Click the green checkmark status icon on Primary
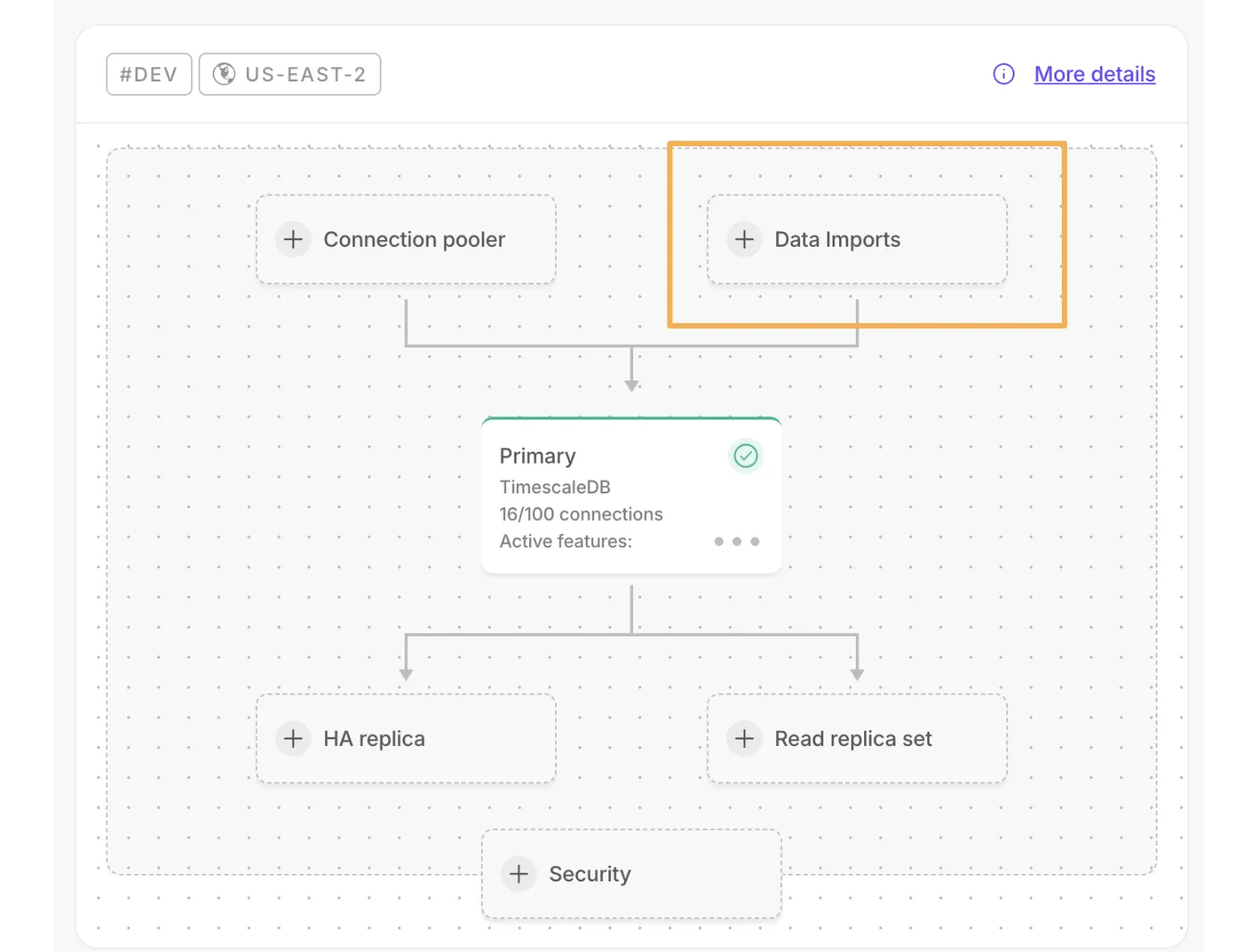The image size is (1253, 952). click(x=746, y=456)
